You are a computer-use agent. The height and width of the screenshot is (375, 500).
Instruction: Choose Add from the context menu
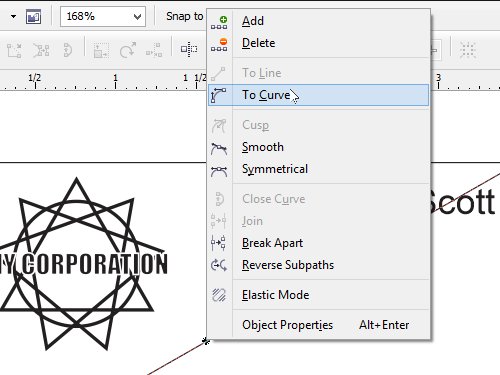click(x=318, y=21)
